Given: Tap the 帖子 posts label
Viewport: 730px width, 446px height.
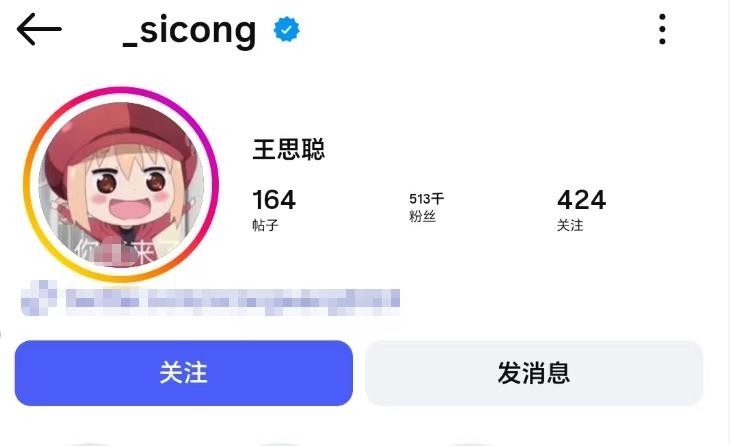Looking at the screenshot, I should tap(265, 225).
